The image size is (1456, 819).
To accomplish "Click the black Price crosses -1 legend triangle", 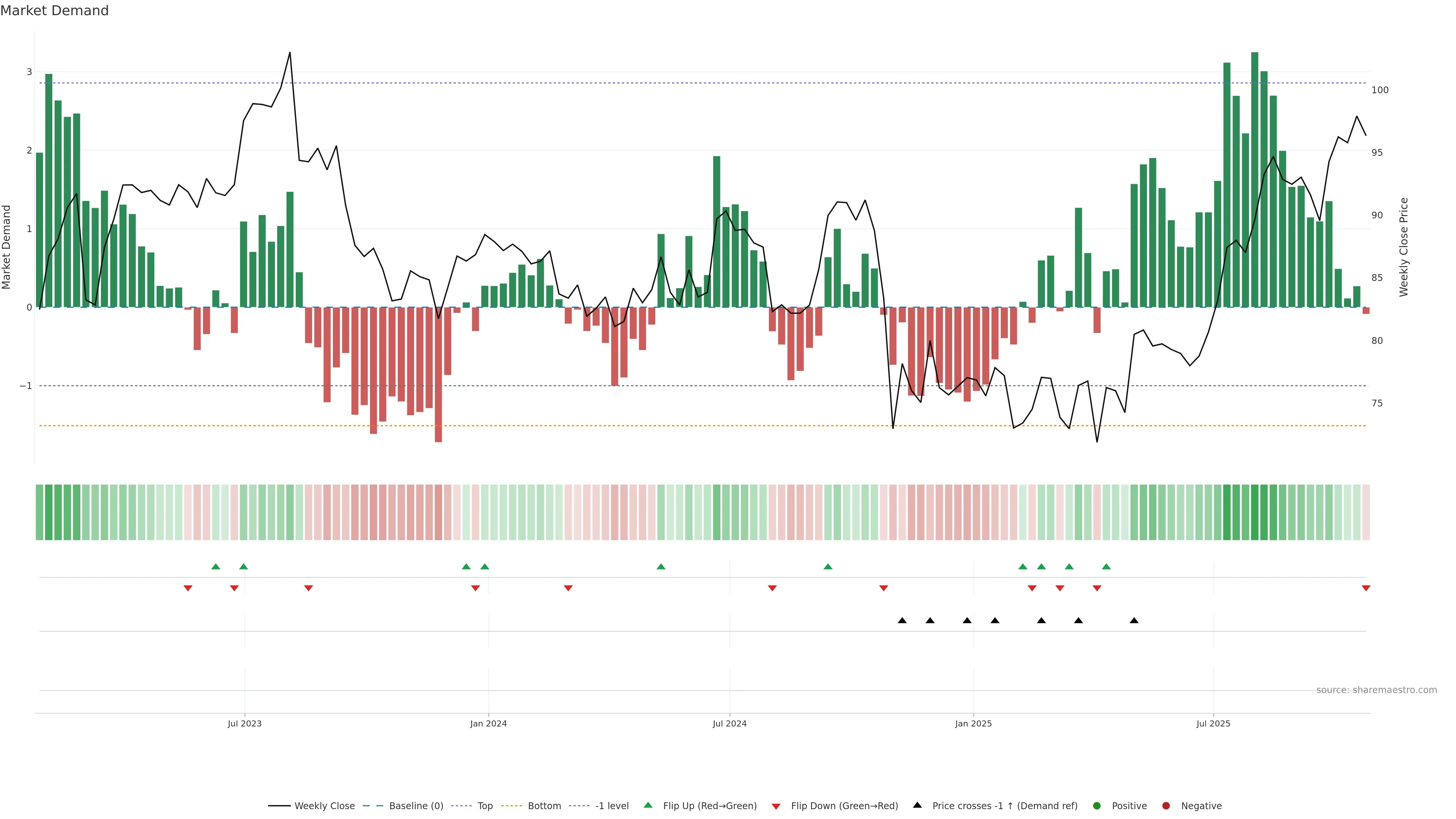I will (917, 805).
